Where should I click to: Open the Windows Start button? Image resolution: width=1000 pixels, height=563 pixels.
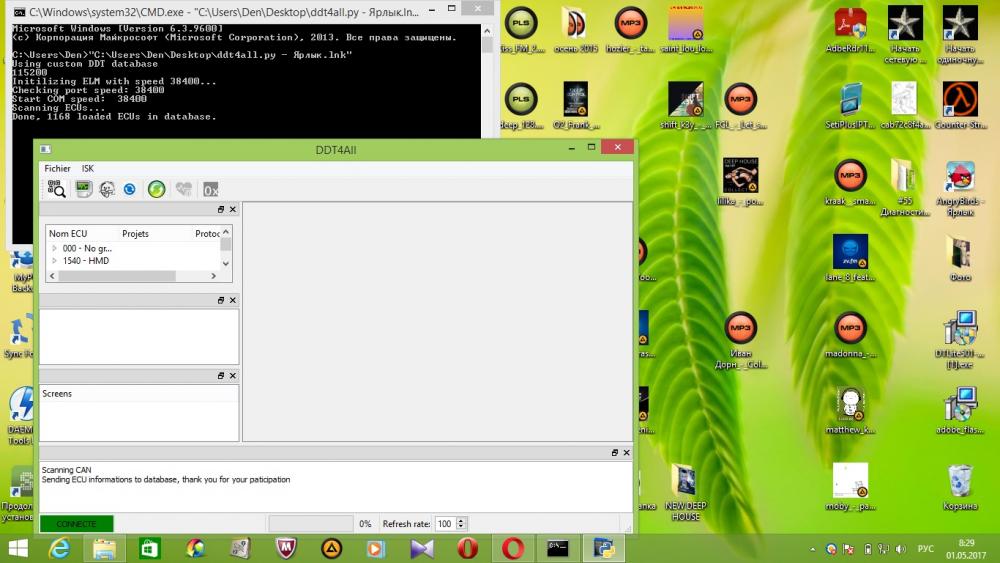pyautogui.click(x=18, y=548)
